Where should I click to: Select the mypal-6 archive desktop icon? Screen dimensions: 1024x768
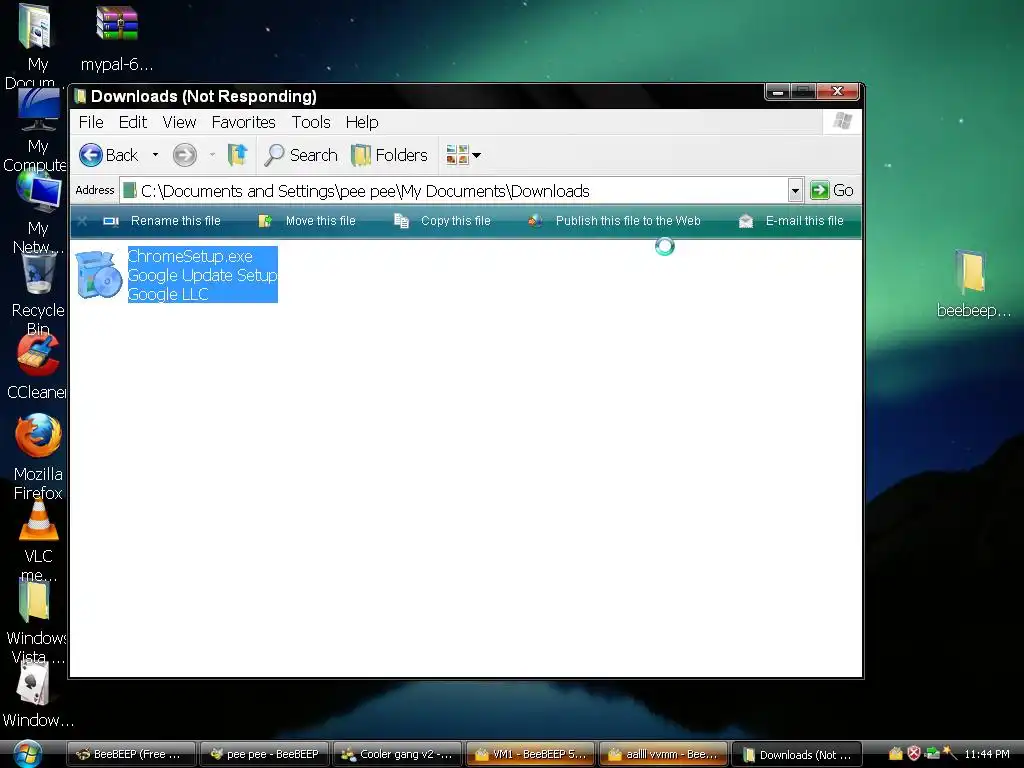(117, 24)
